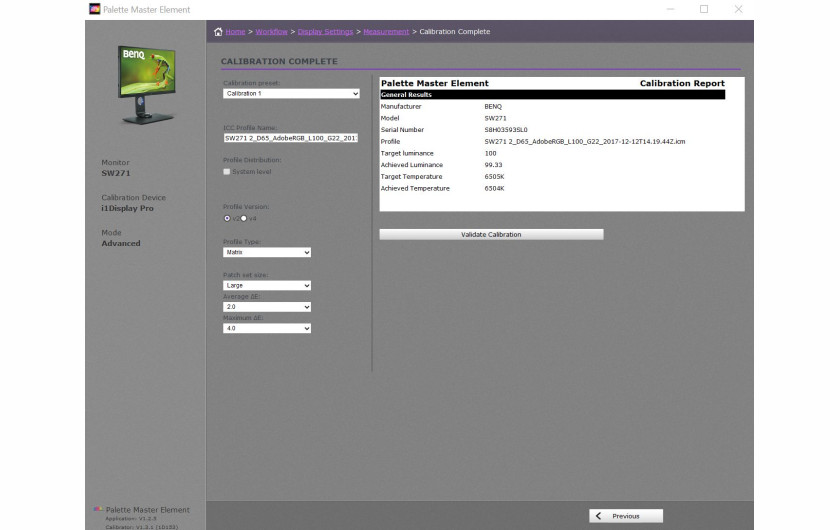This screenshot has height=530, width=840.
Task: Open the Maximum ΔE dropdown
Action: coord(267,328)
